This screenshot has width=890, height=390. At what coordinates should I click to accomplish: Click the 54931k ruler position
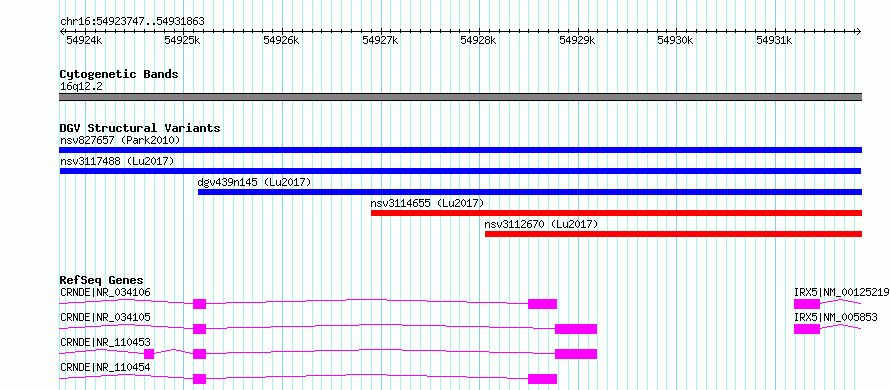774,40
